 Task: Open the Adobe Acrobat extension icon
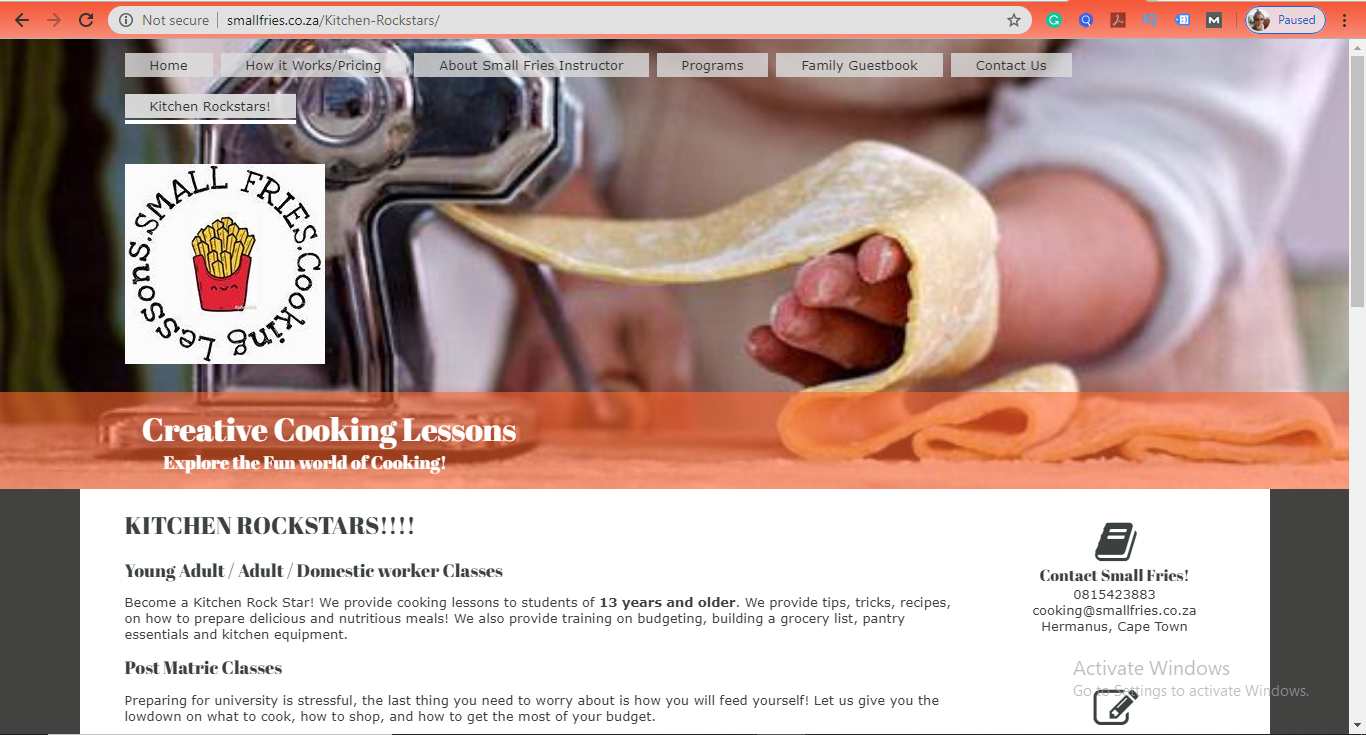(x=1118, y=20)
